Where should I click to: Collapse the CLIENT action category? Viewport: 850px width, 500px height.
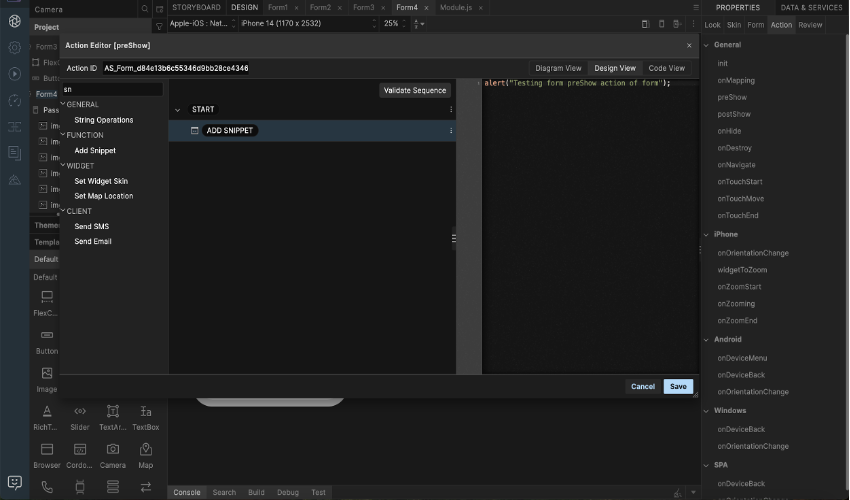point(63,211)
